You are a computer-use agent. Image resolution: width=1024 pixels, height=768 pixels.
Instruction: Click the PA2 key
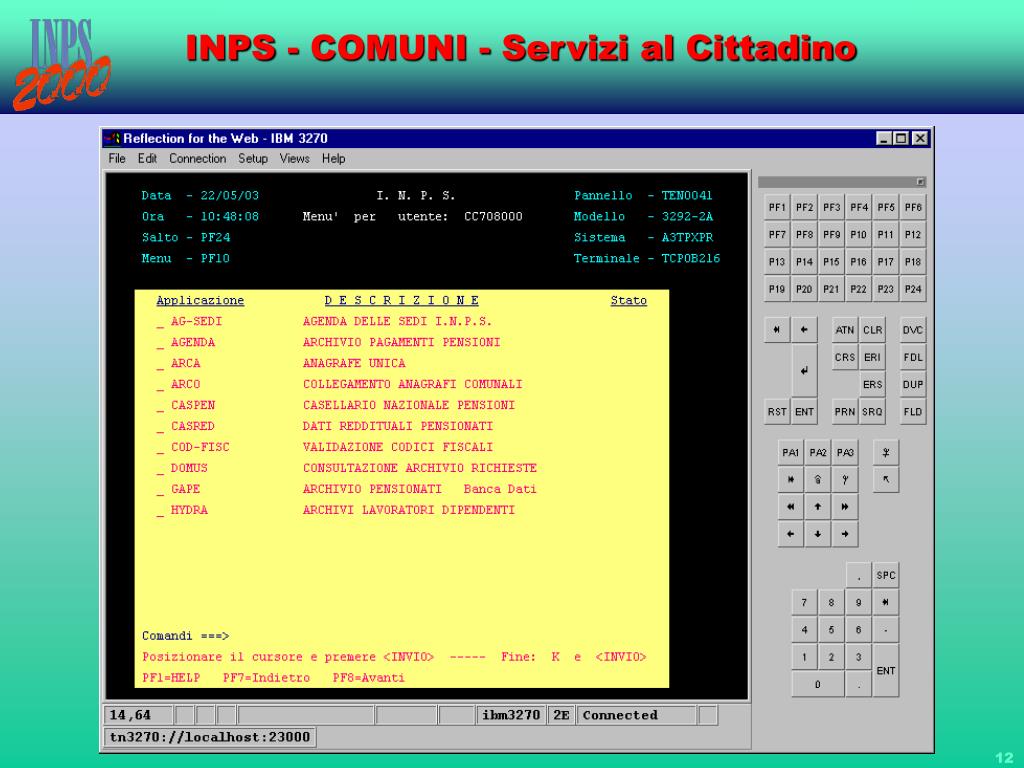click(x=818, y=453)
